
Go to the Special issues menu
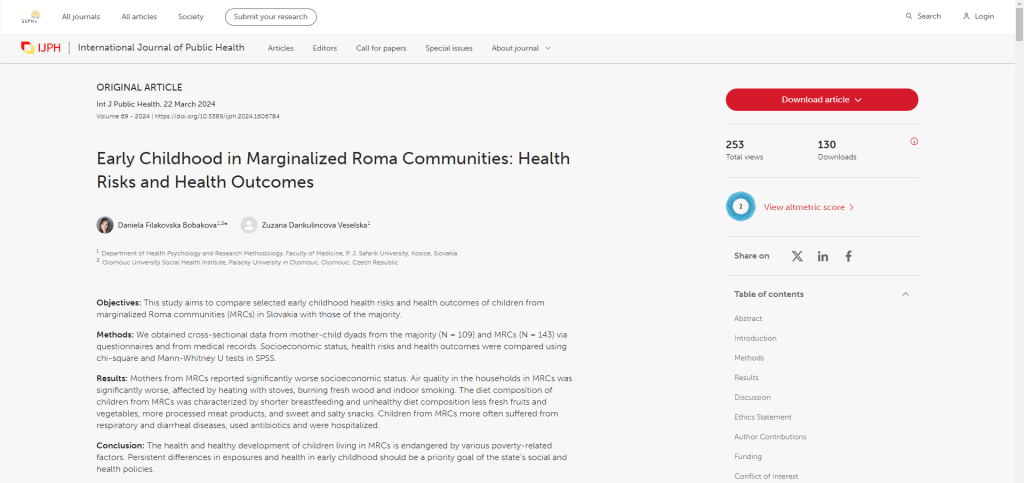tap(448, 48)
